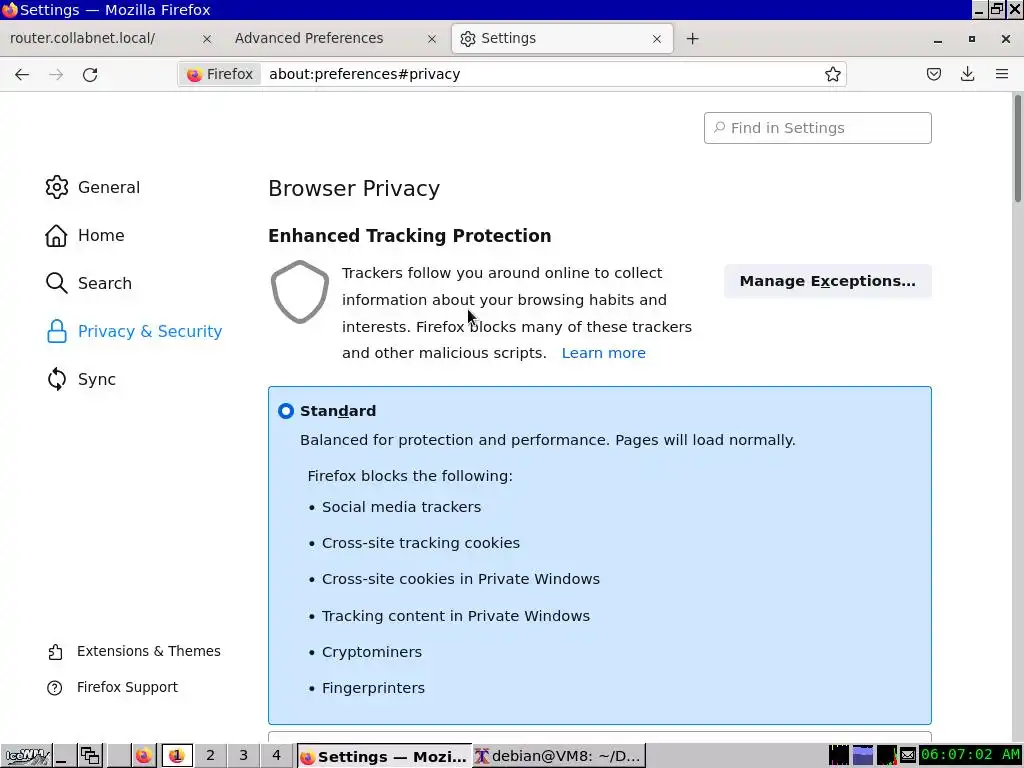Switch to workspace 3
1024x768 pixels.
(243, 756)
